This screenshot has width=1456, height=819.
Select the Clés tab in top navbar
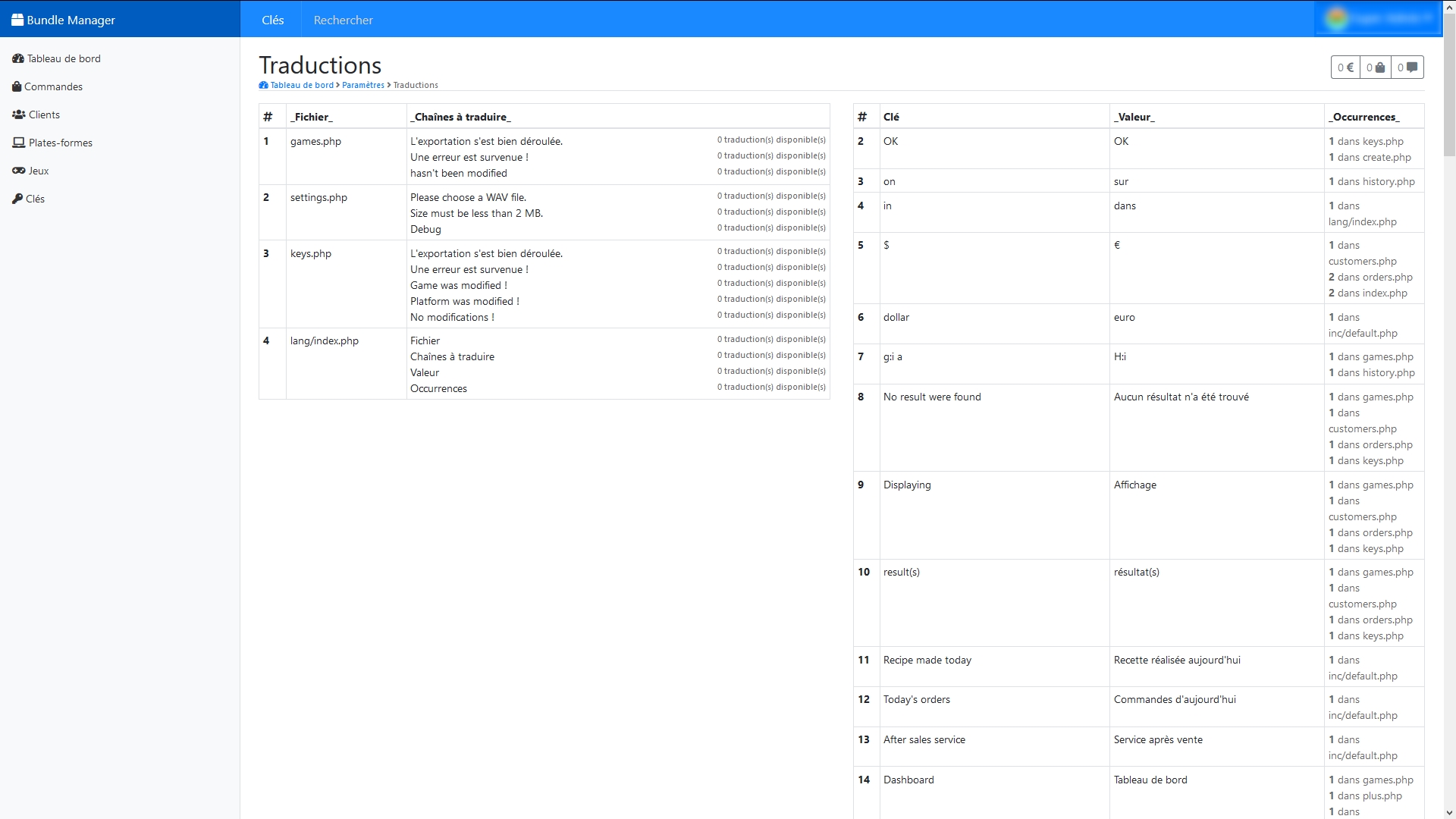point(273,20)
